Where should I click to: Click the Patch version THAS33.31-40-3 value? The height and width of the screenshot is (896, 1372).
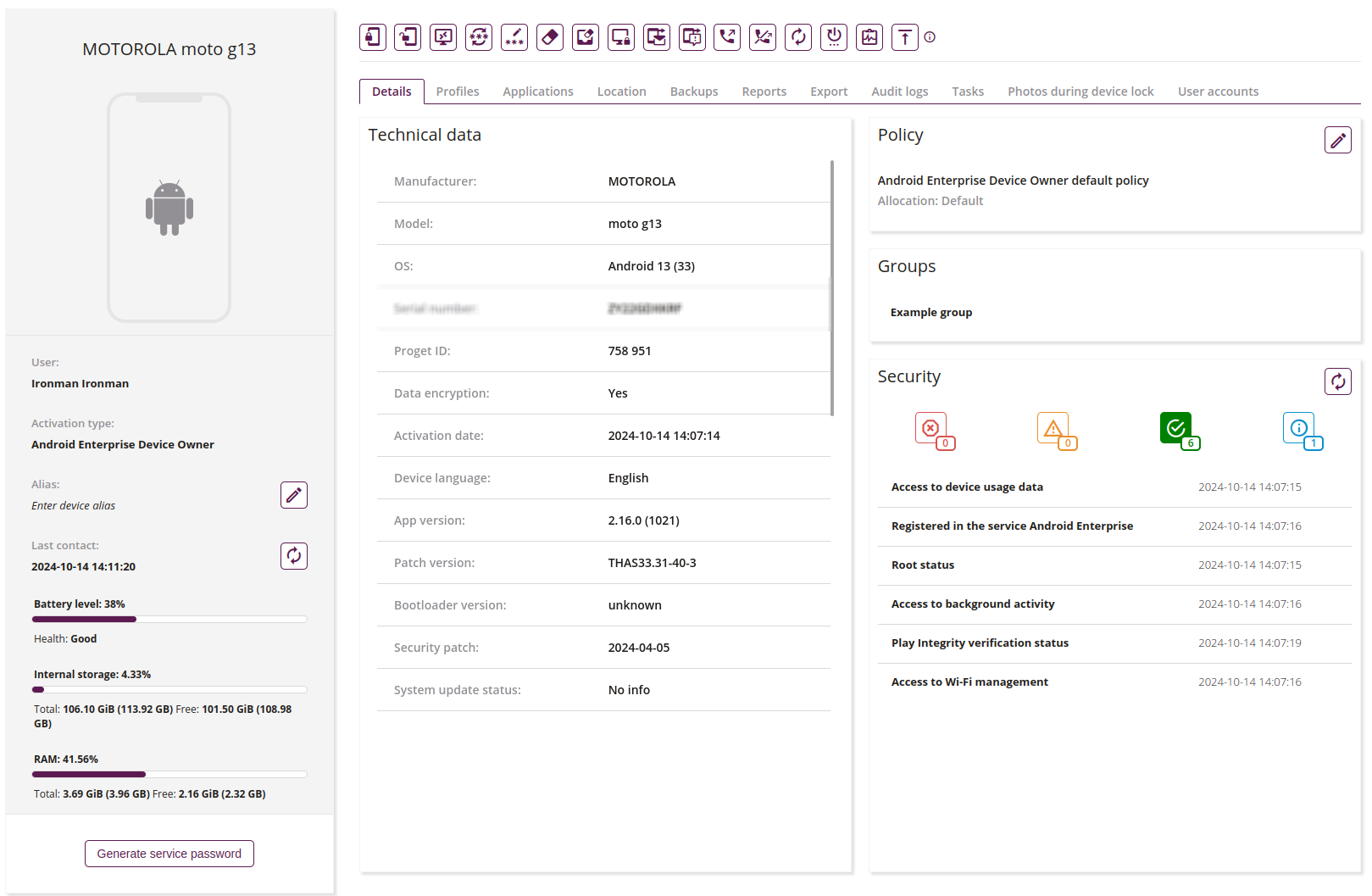tap(652, 563)
